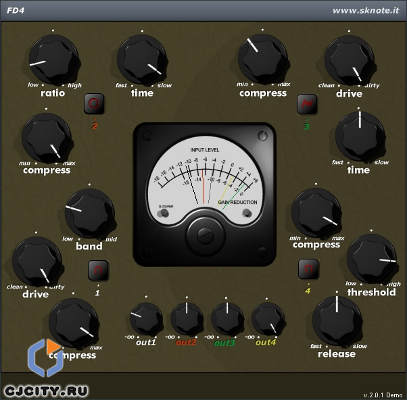Toggle the band 3 red button
Image resolution: width=407 pixels, height=400 pixels.
coord(307,104)
